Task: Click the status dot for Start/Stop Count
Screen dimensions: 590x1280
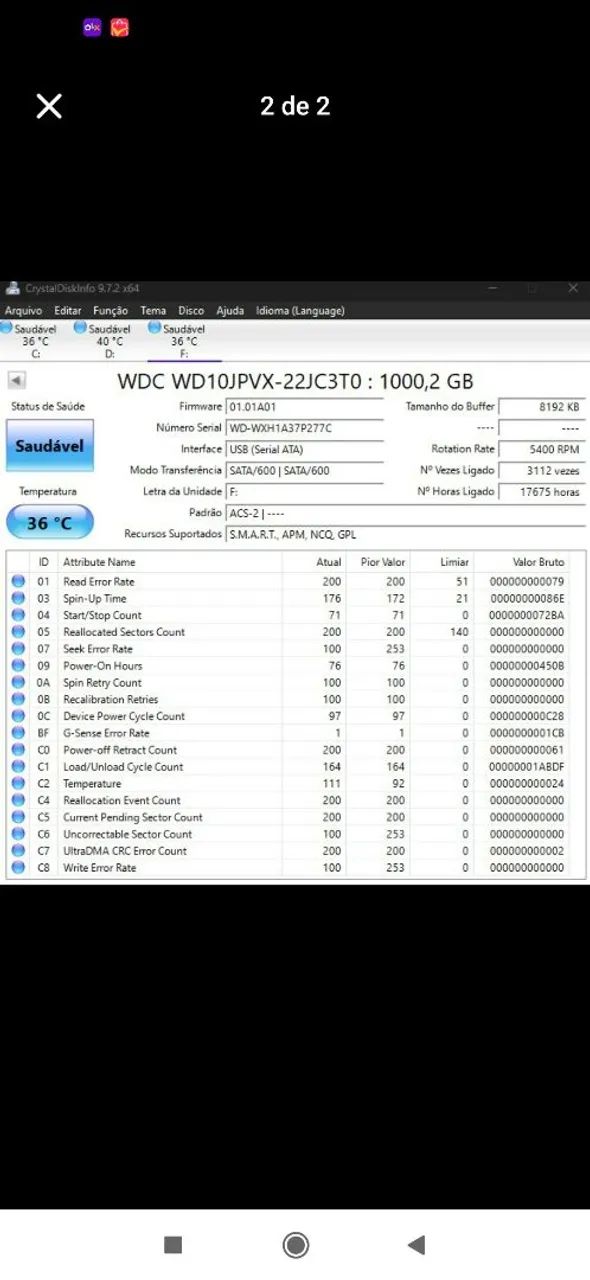Action: click(18, 615)
